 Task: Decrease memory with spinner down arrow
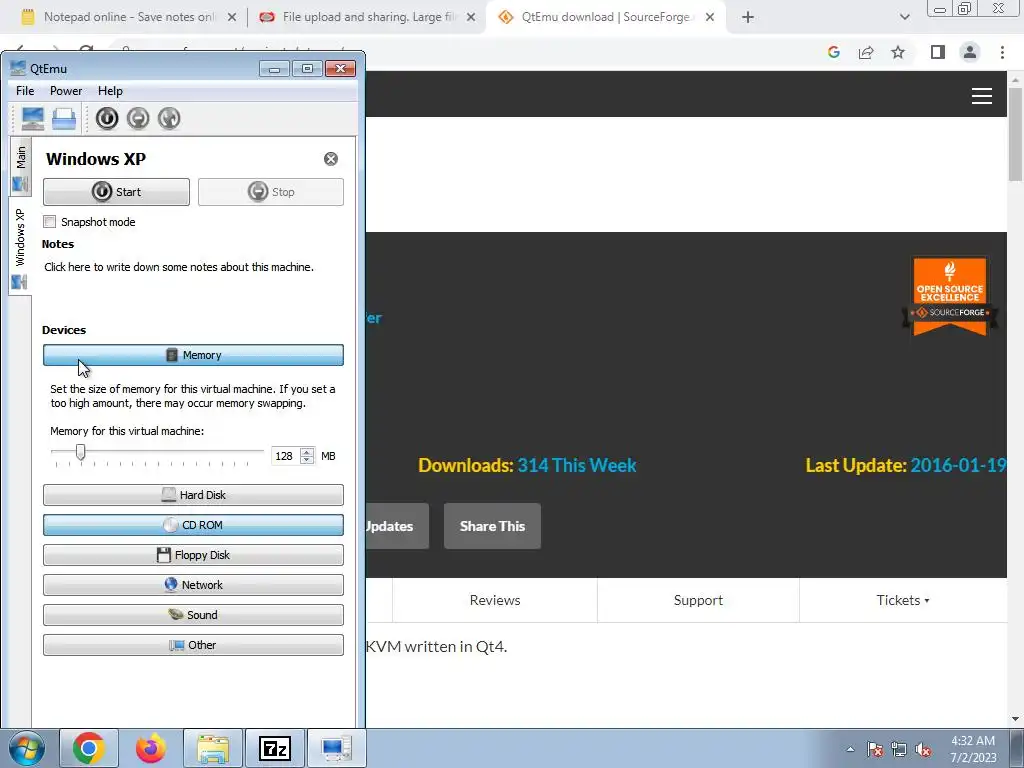(307, 460)
